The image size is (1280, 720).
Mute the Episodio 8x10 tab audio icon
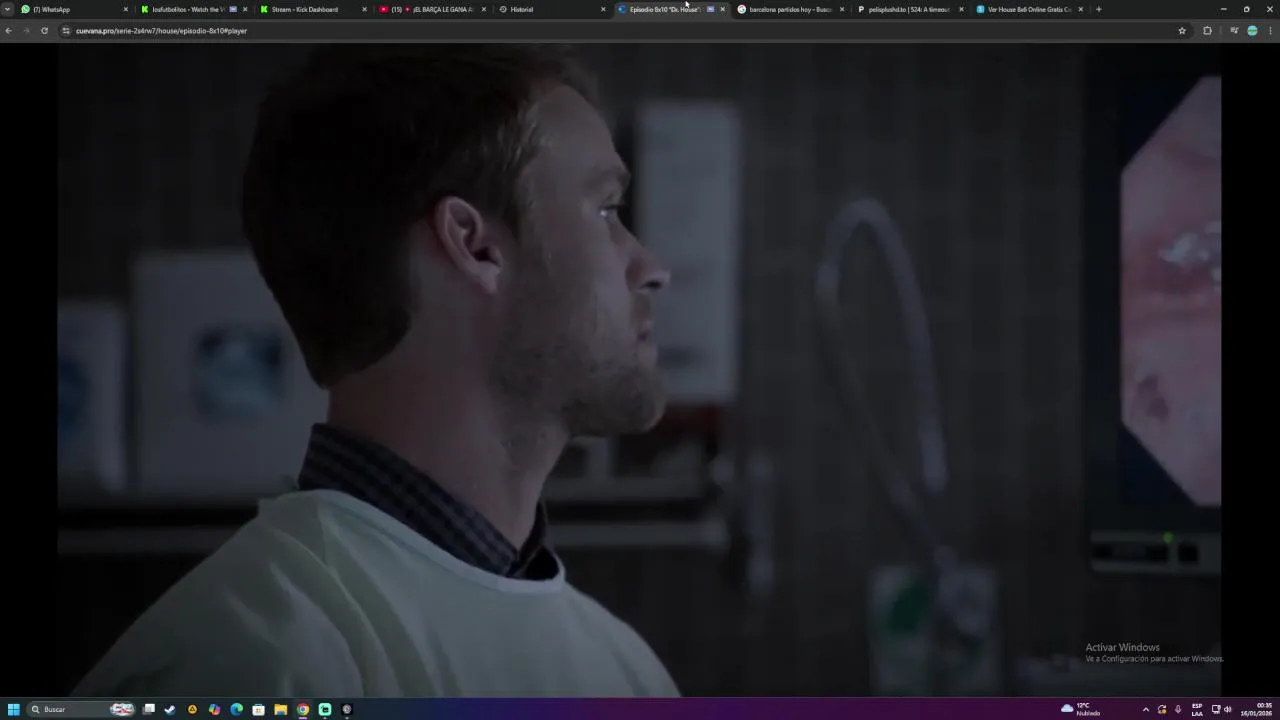711,9
